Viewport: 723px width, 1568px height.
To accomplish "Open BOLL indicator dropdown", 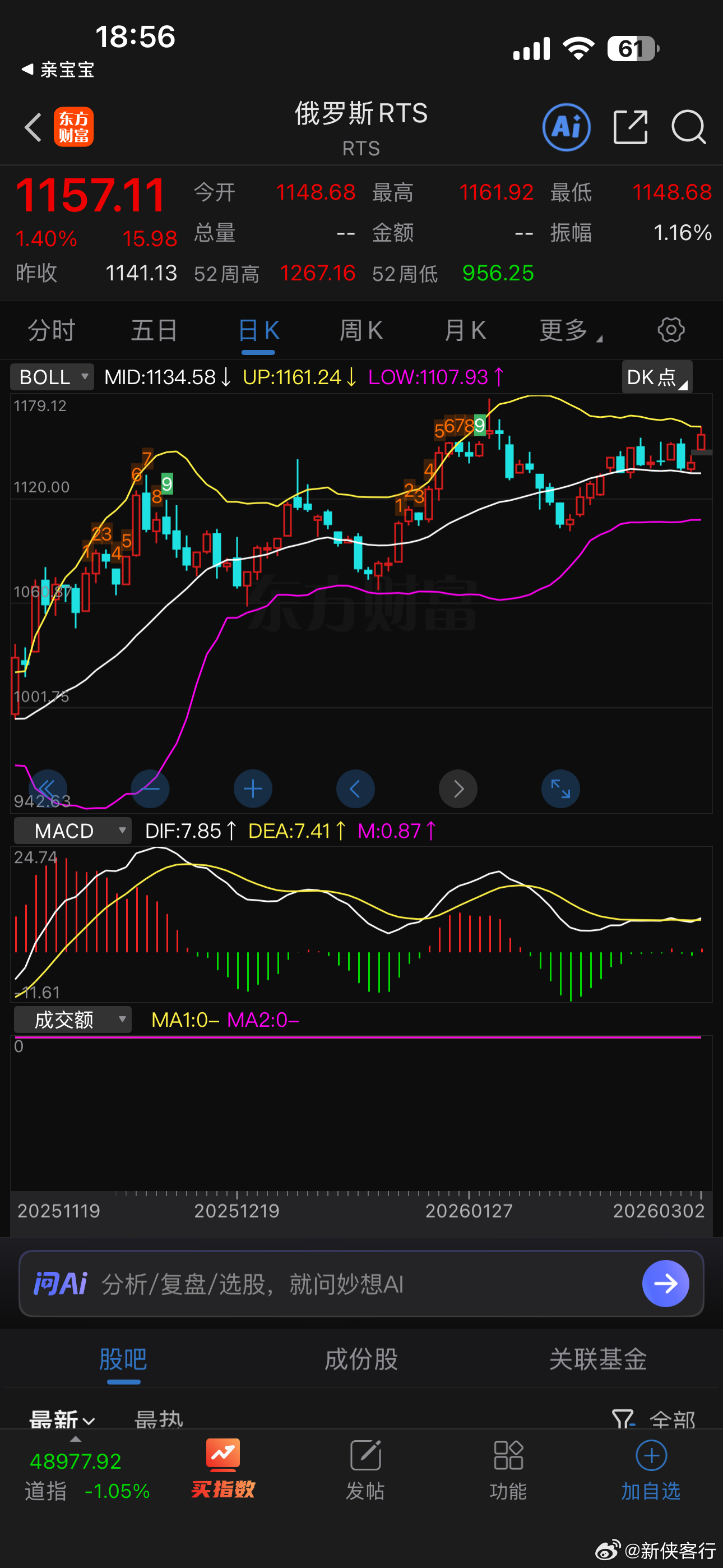I will (52, 377).
